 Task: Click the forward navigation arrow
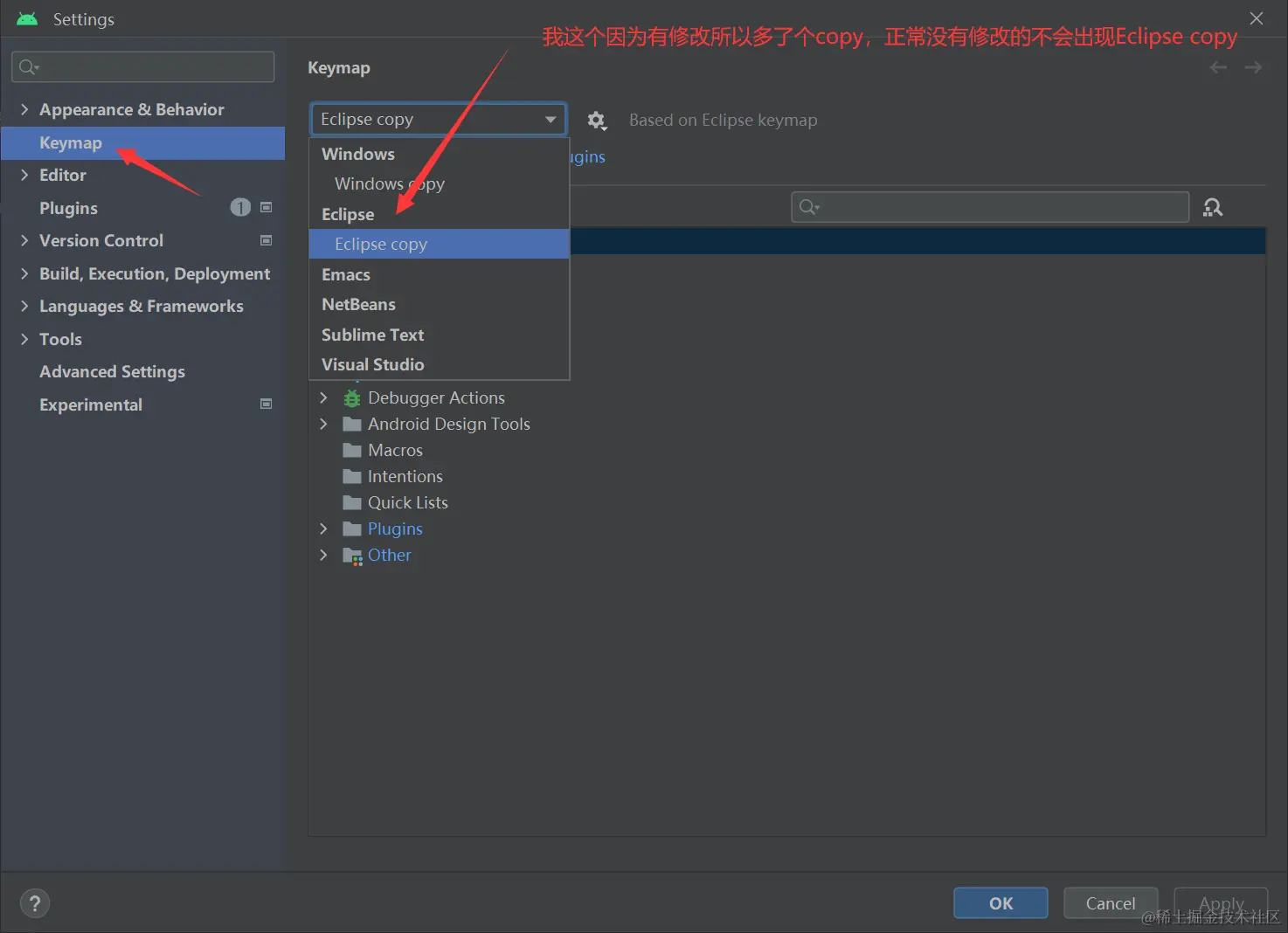click(1253, 67)
